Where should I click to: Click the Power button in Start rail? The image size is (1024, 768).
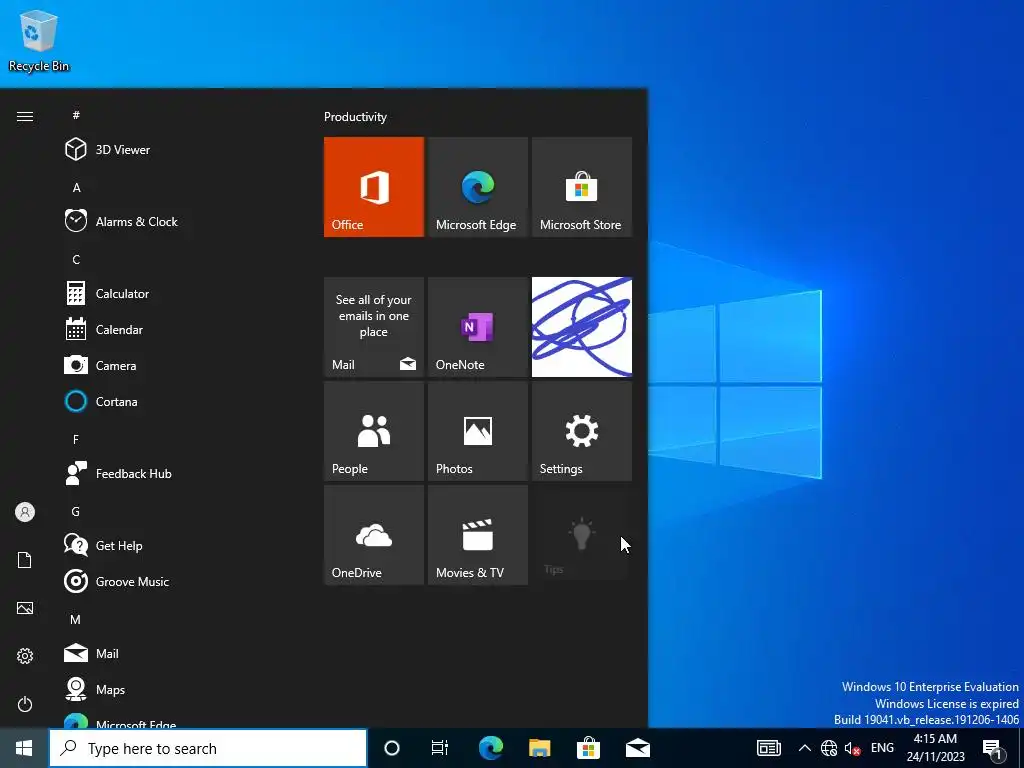pyautogui.click(x=25, y=704)
